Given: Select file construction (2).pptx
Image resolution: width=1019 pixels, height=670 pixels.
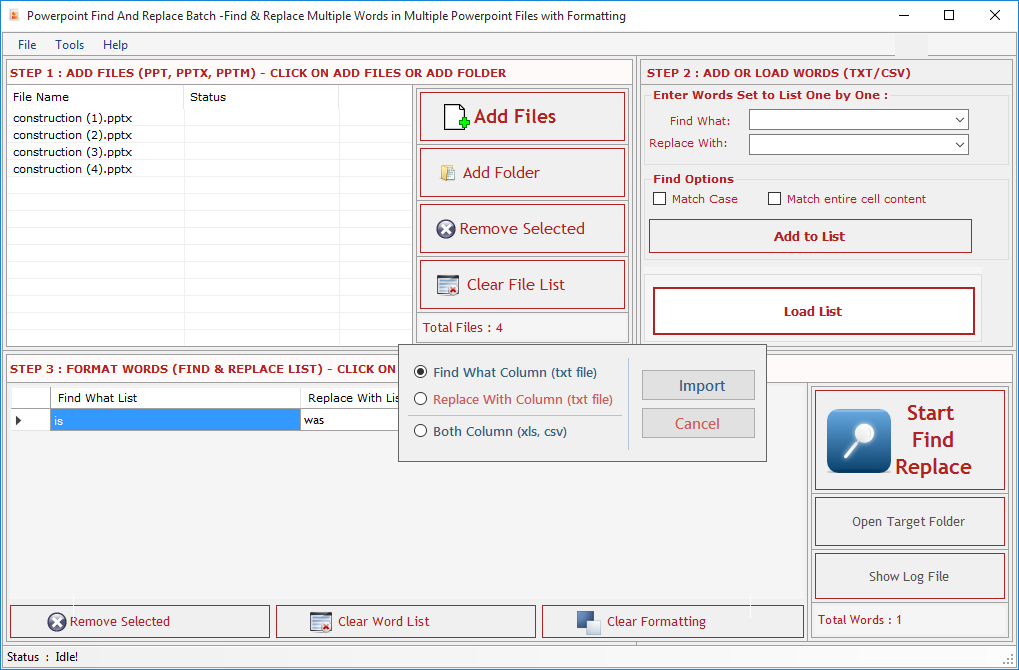Looking at the screenshot, I should click(x=72, y=135).
